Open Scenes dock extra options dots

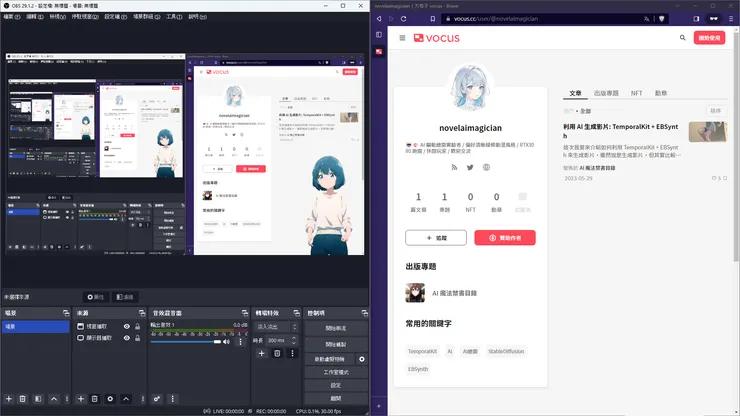tap(67, 399)
